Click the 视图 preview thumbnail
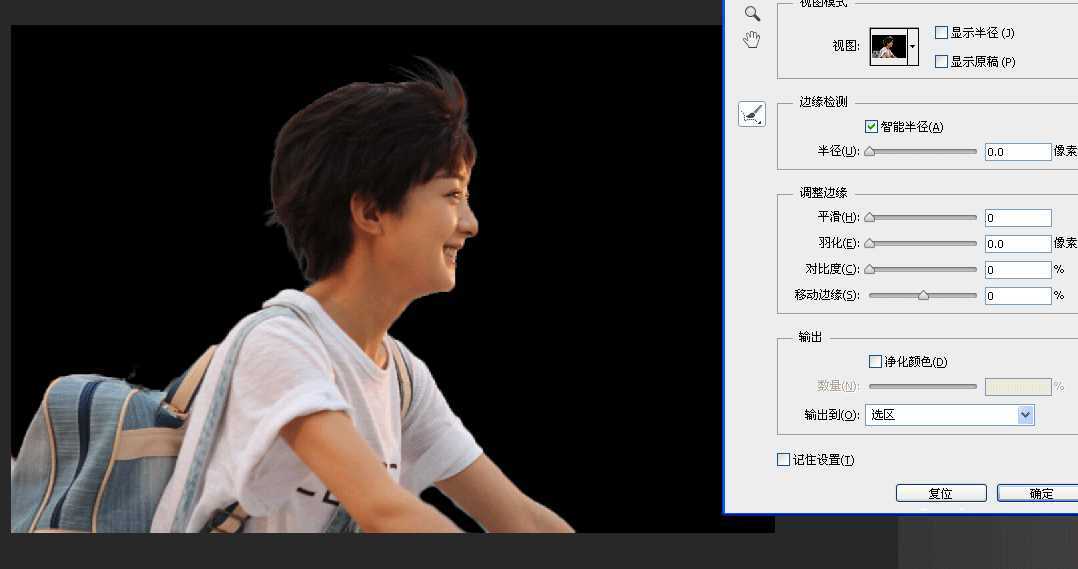This screenshot has height=569, width=1078. (x=888, y=47)
